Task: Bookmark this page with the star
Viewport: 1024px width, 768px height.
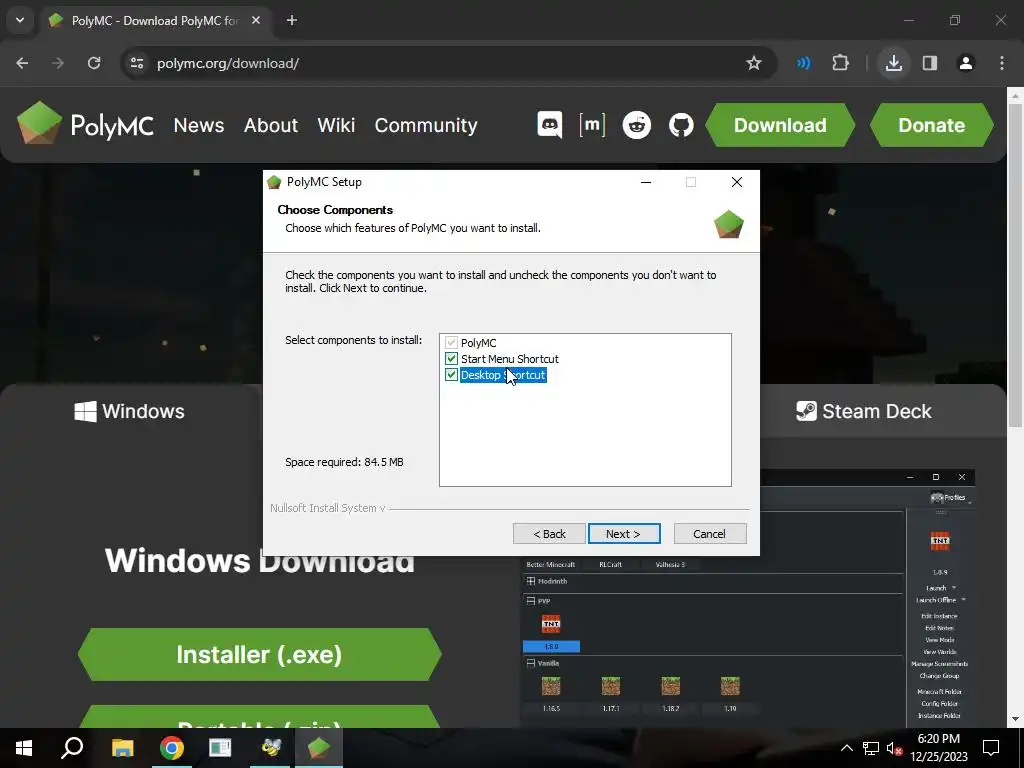Action: 754,63
